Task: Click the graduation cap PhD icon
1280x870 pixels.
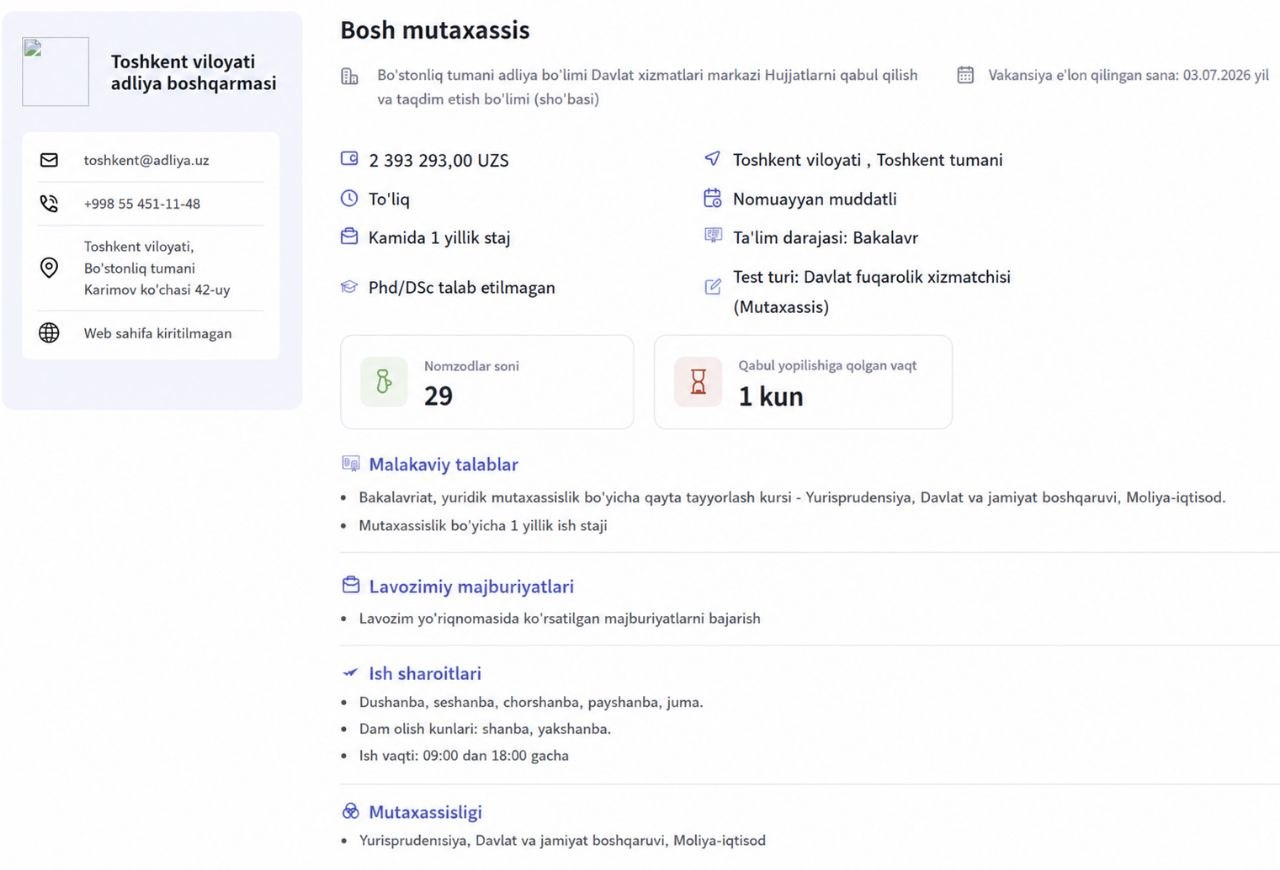Action: tap(349, 287)
